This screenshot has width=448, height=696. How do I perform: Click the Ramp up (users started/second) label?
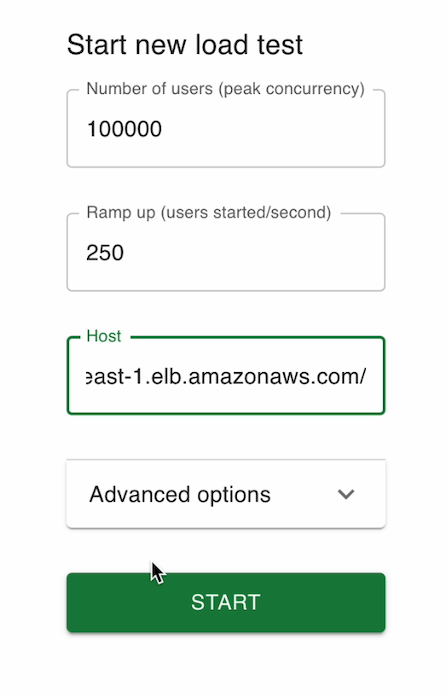[209, 212]
